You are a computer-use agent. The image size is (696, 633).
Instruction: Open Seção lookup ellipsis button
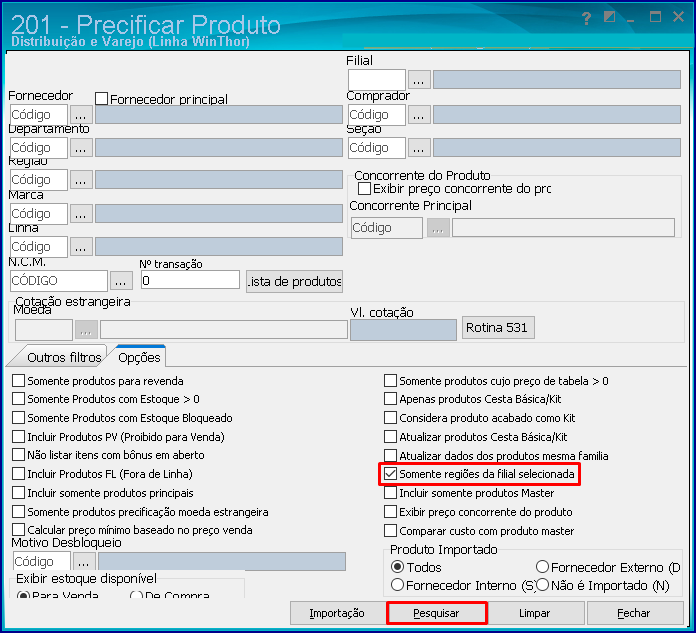point(419,147)
